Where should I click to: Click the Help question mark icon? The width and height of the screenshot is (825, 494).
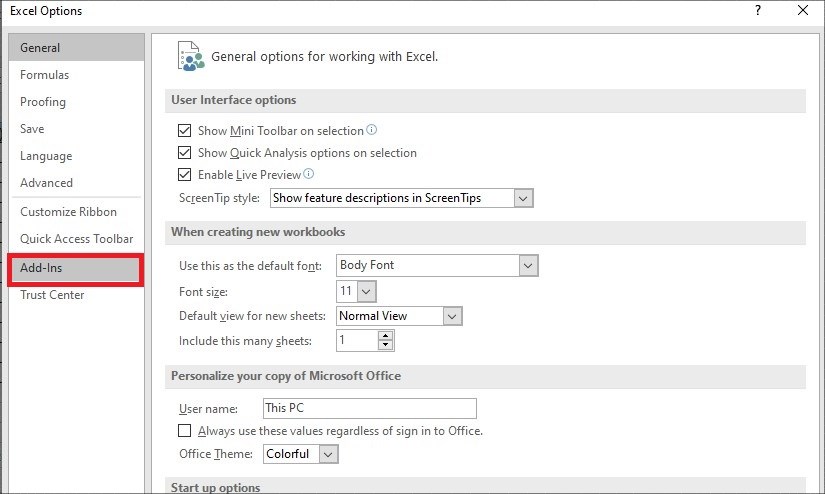pyautogui.click(x=758, y=11)
